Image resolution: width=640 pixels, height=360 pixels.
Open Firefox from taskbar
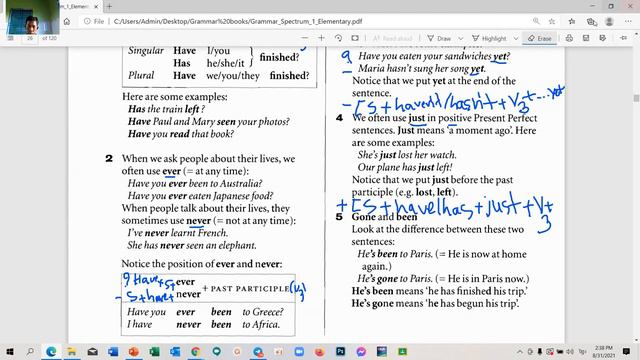coord(320,351)
